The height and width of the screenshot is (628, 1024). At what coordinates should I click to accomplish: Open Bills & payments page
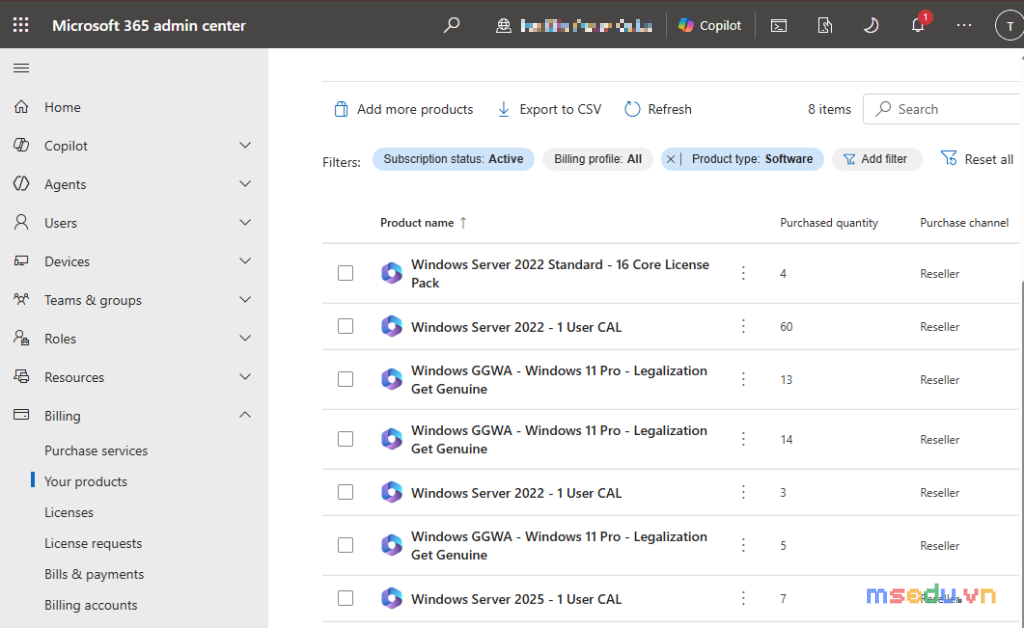pos(94,574)
